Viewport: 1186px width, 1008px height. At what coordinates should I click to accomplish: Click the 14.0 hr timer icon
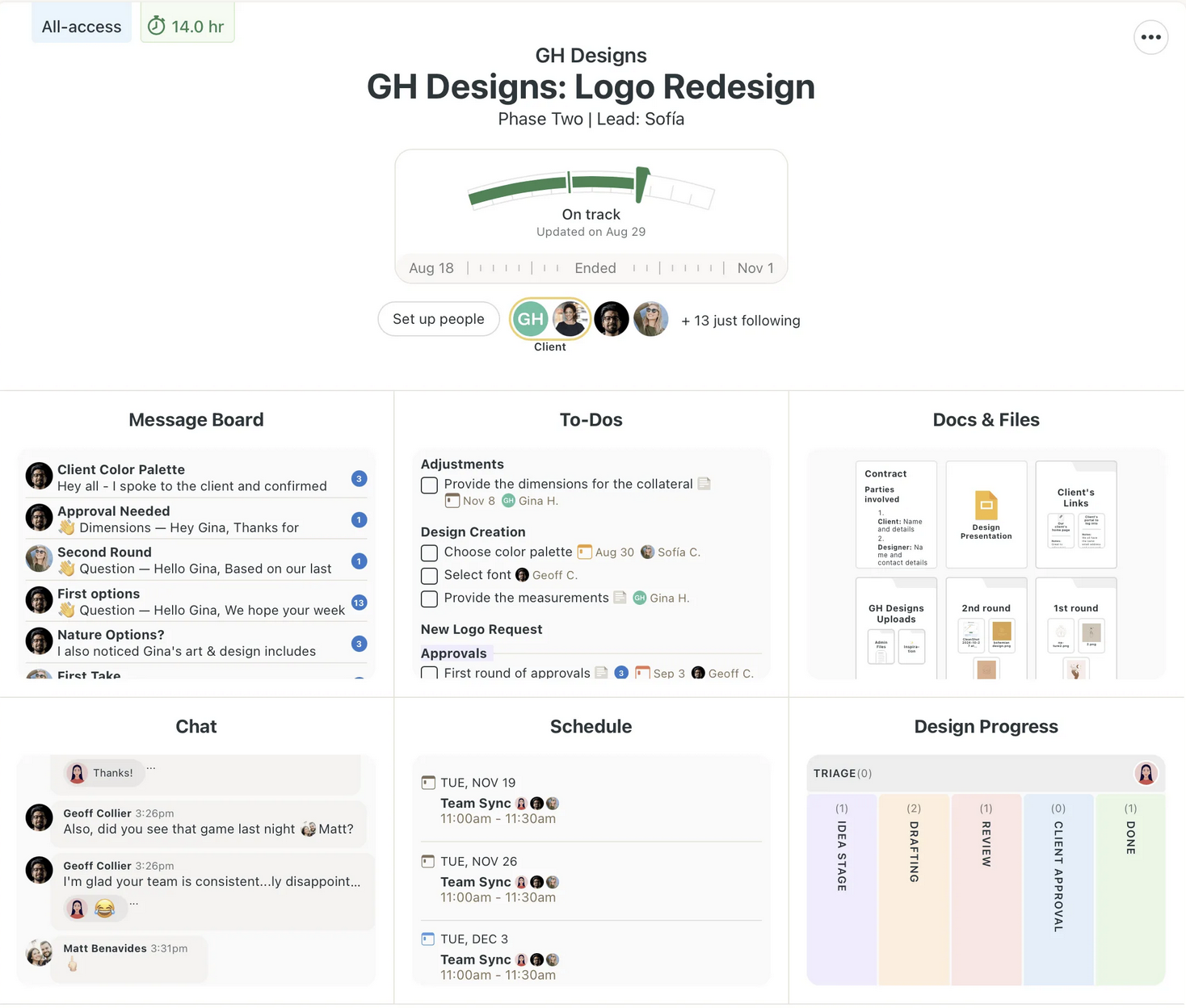pyautogui.click(x=157, y=27)
